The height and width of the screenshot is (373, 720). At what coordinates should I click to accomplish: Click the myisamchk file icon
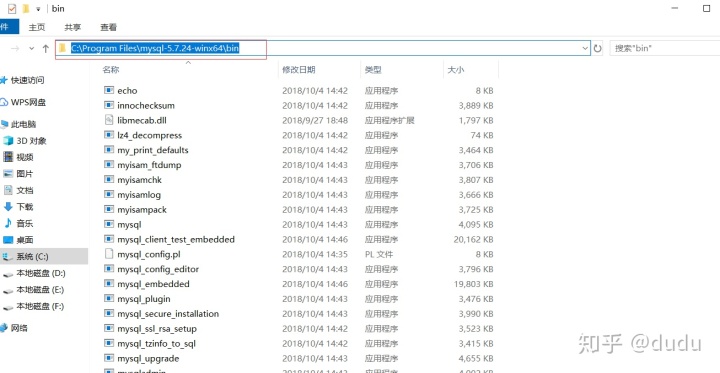(x=109, y=180)
